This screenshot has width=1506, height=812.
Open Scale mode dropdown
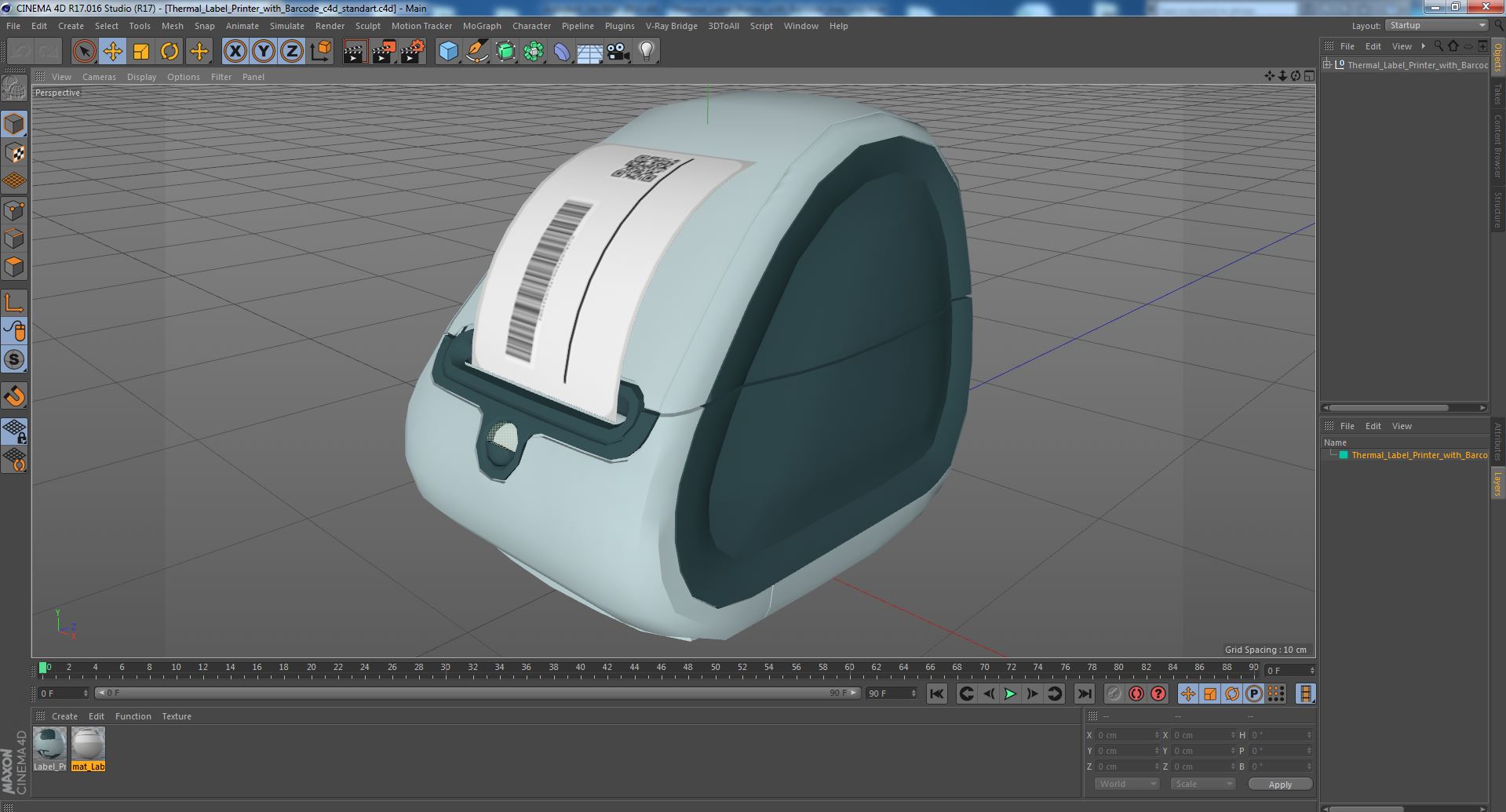coord(1203,784)
